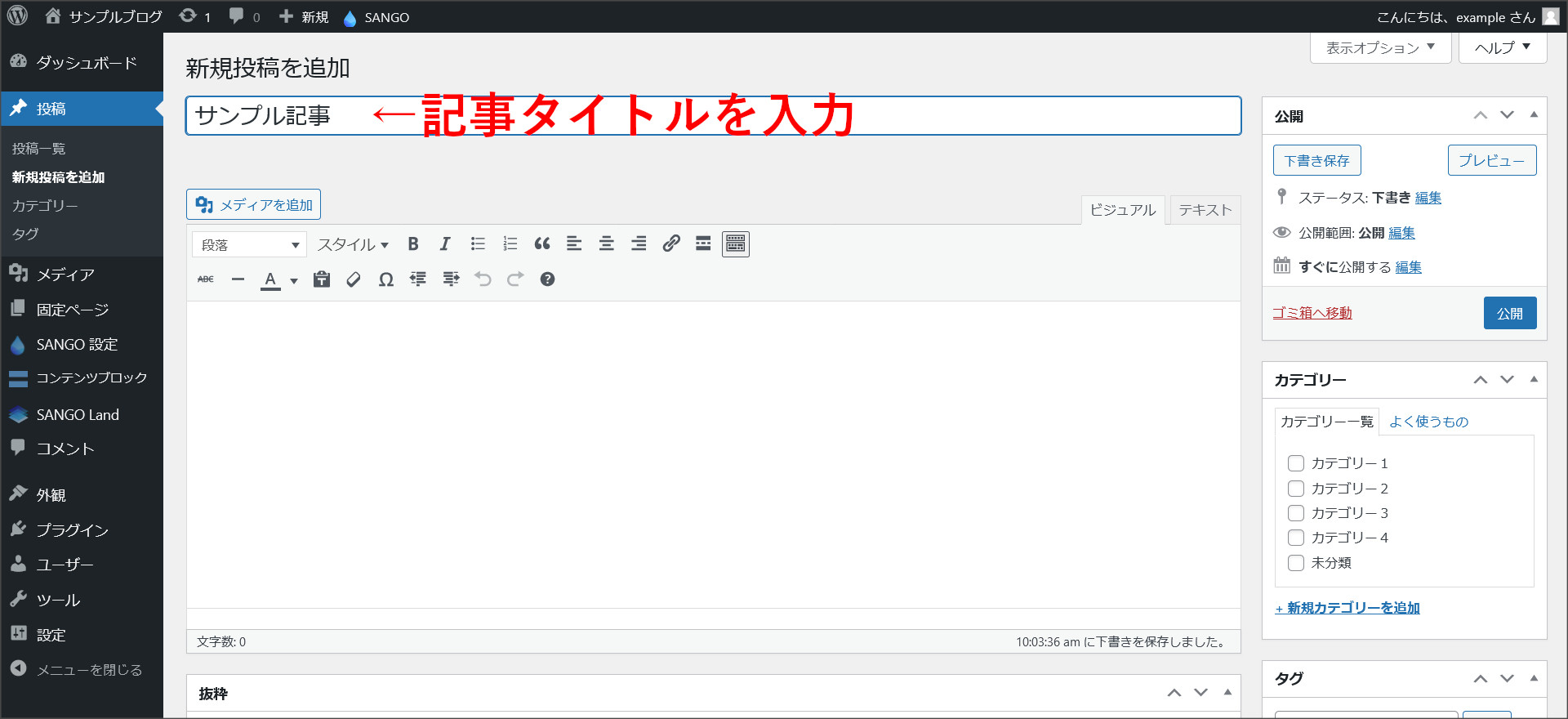
Task: Open the special character Omega icon
Action: point(386,279)
